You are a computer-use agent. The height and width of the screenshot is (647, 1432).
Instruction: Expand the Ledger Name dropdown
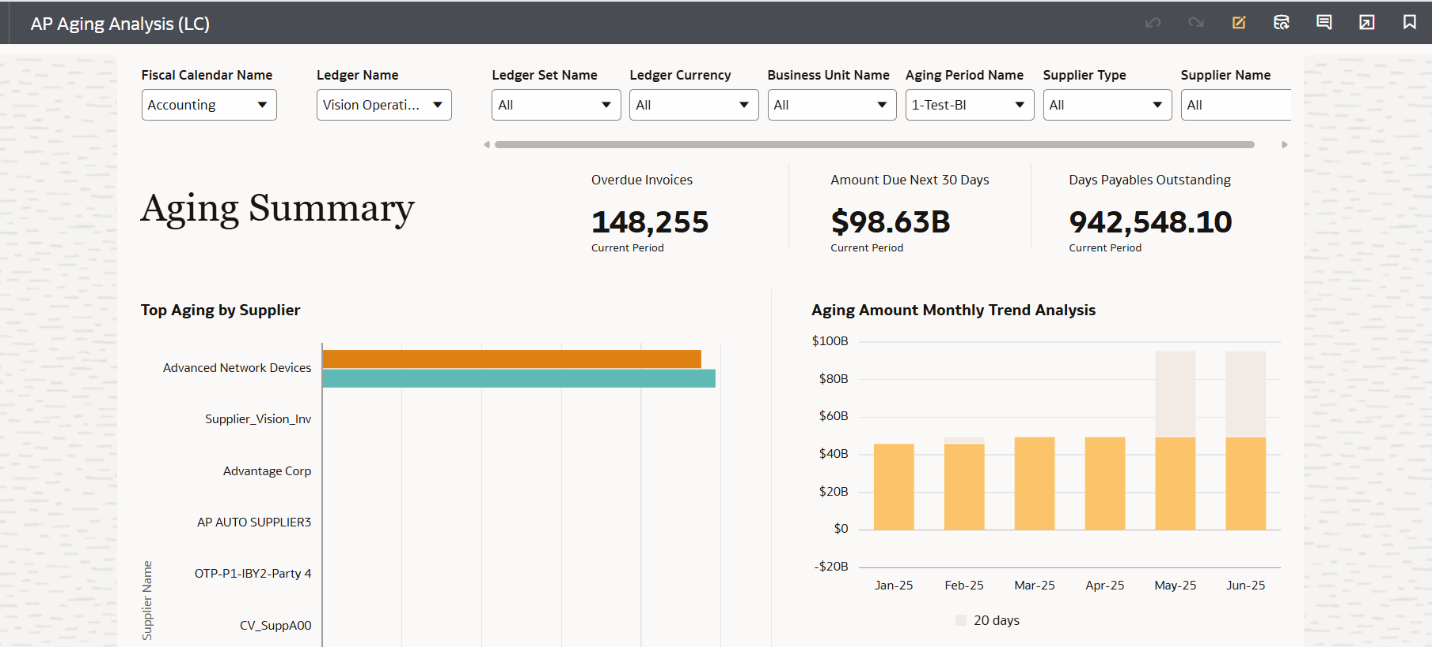tap(384, 105)
